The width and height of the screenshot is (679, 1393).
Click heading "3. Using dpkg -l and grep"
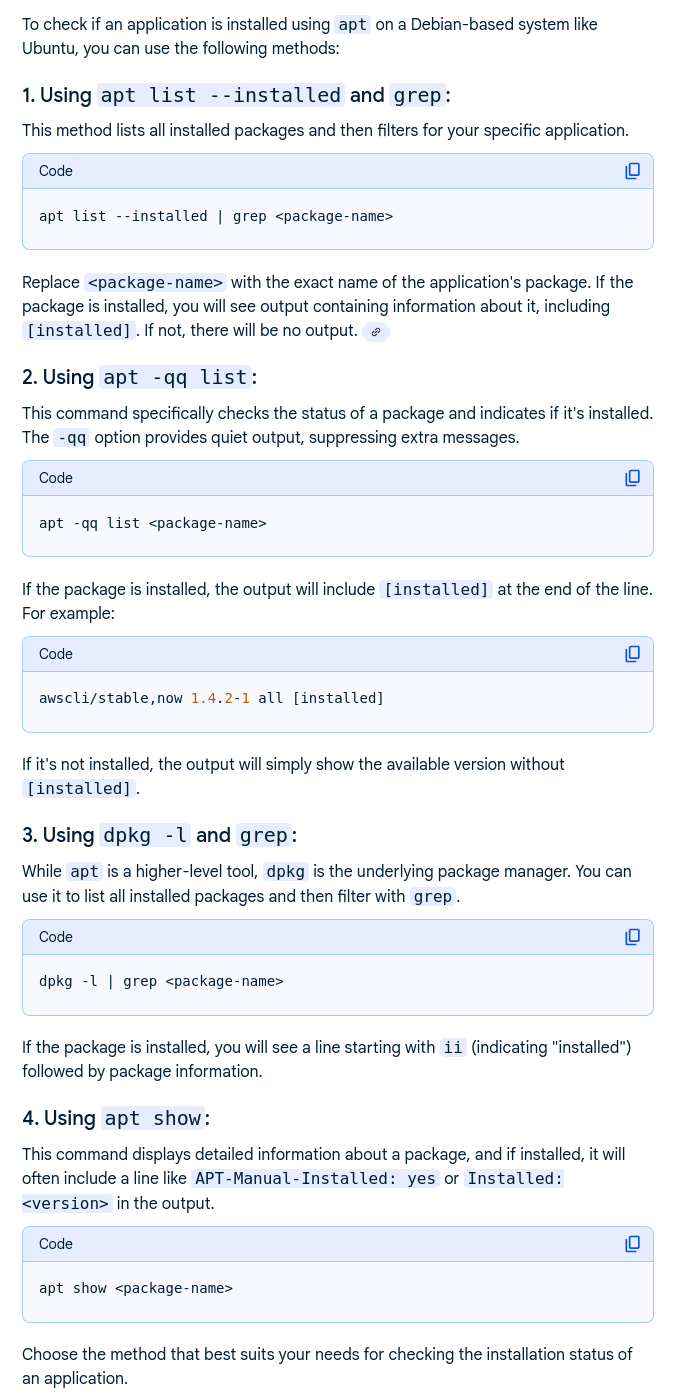point(160,835)
